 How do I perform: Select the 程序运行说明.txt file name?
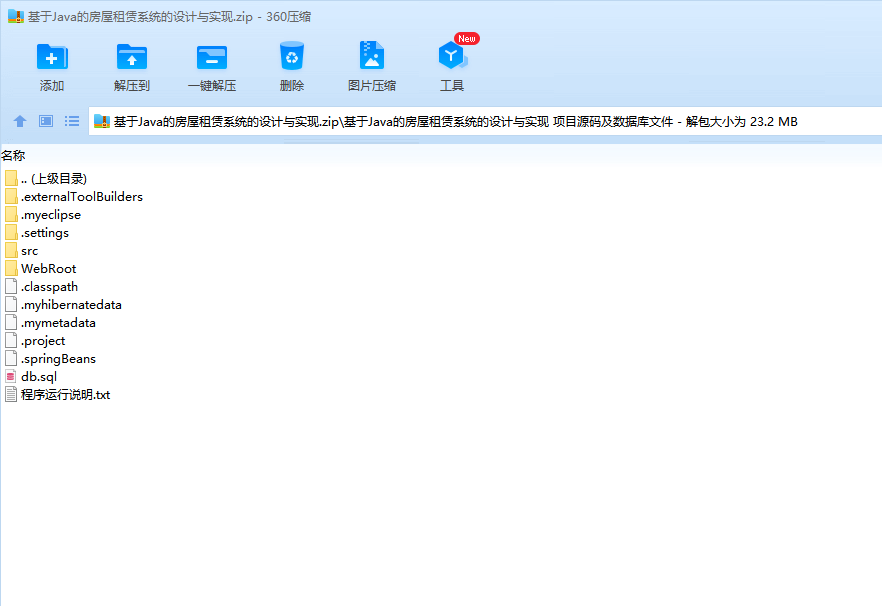(65, 394)
